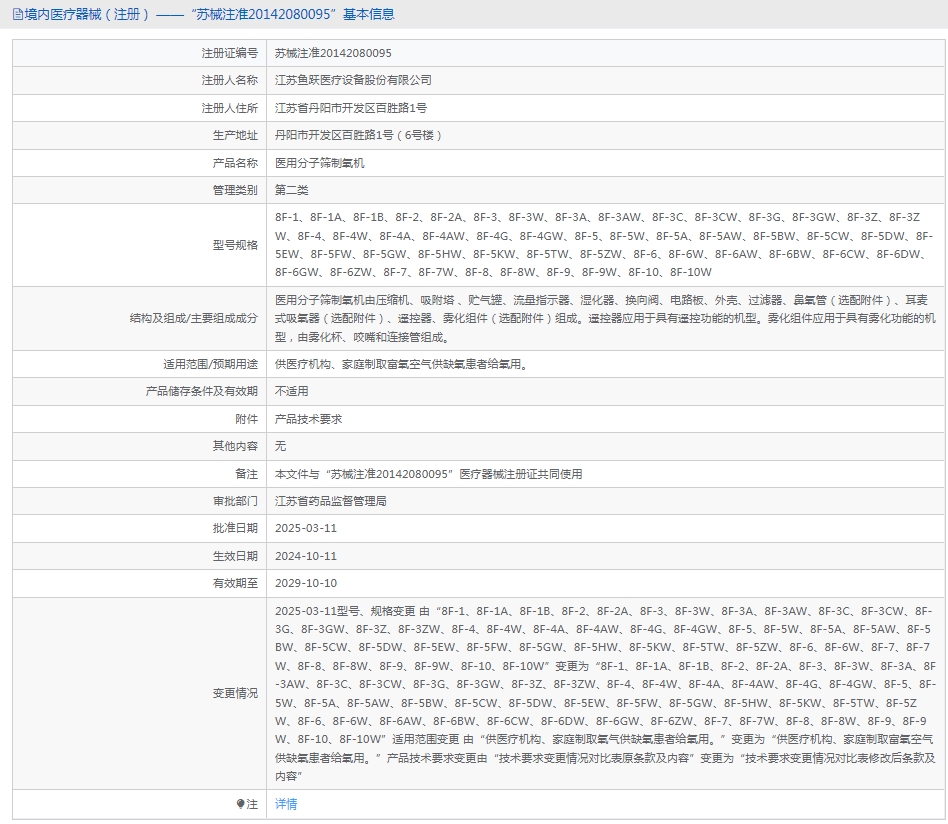Viewport: 948px width, 824px height.
Task: Select production address 丹阳市开发区百胜路1号（6号楼）
Action: (x=359, y=135)
